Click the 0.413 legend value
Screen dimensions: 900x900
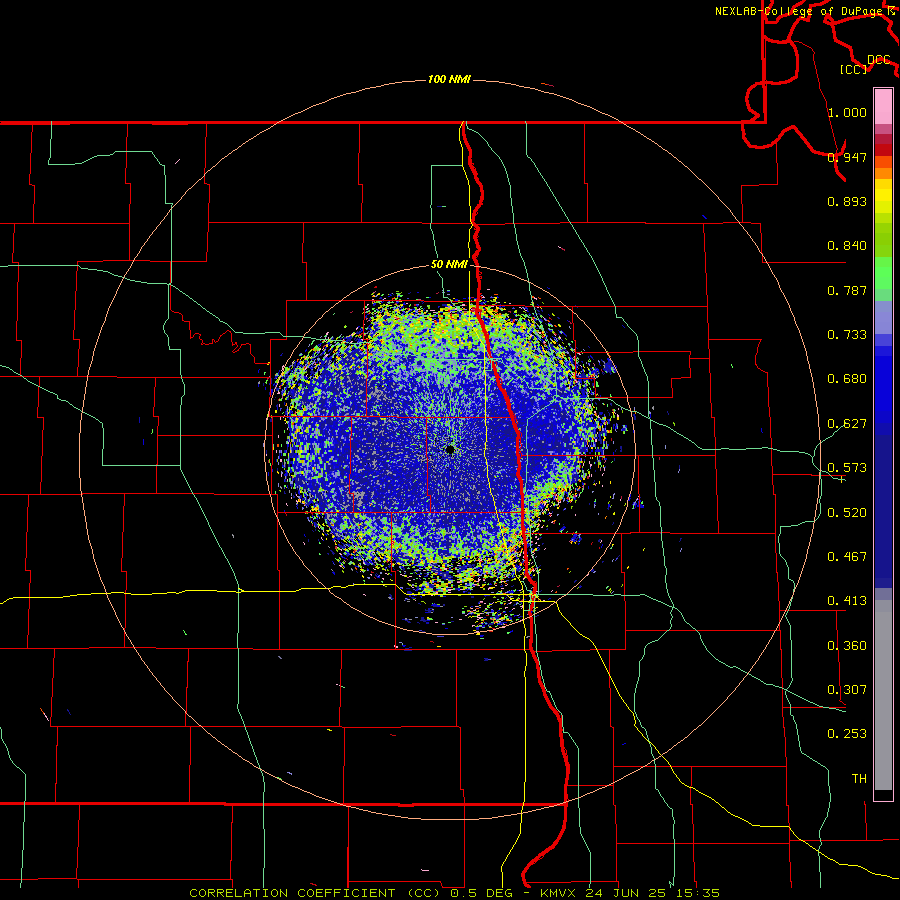[847, 601]
